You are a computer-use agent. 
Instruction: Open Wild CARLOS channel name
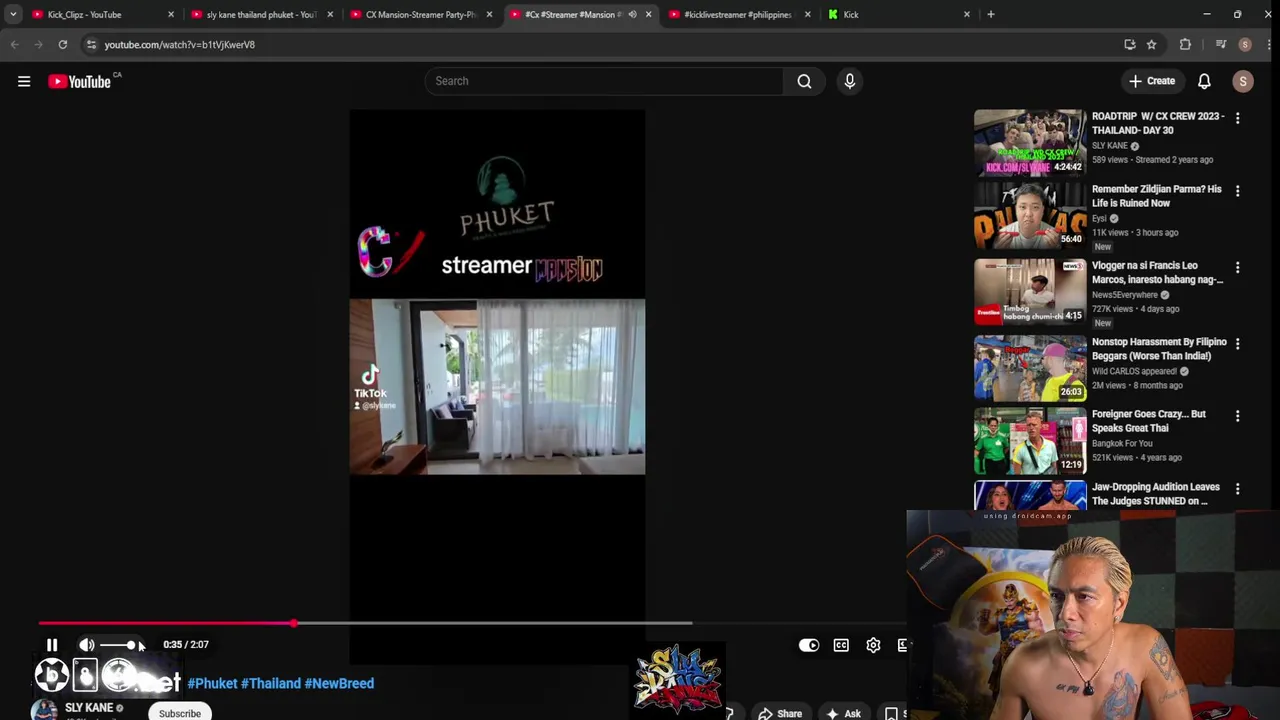point(1134,371)
